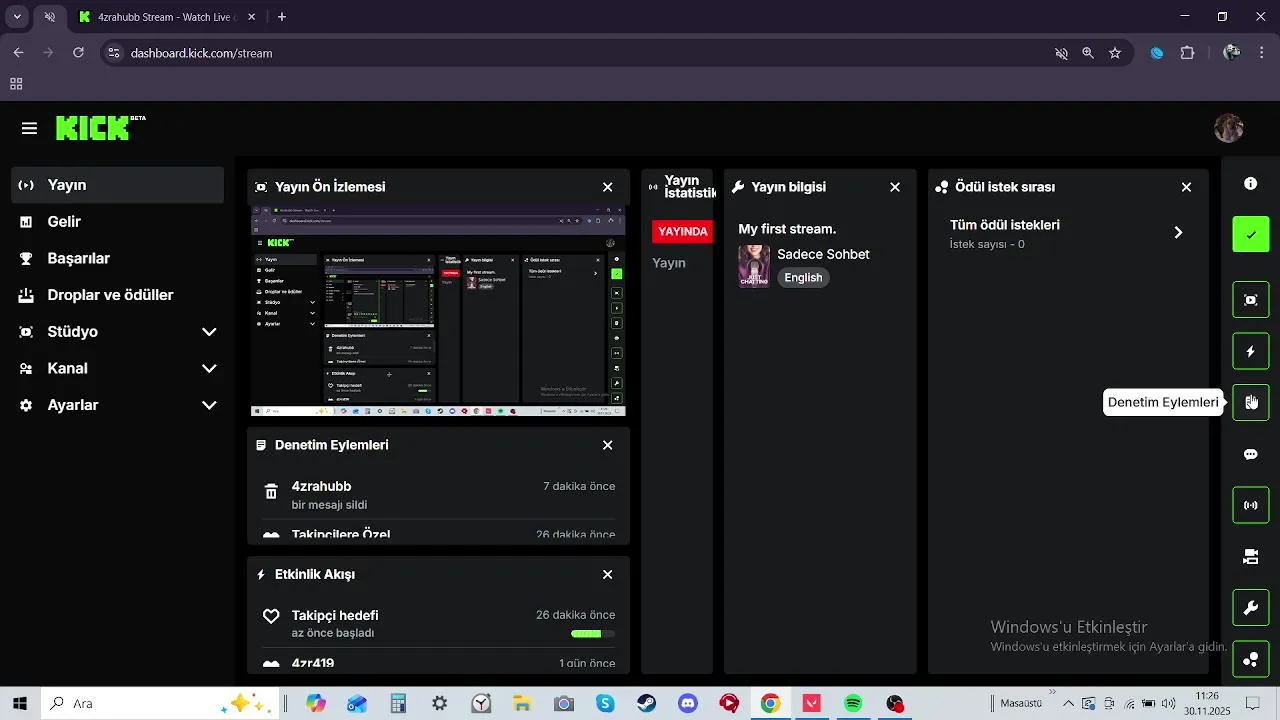This screenshot has width=1280, height=720.
Task: Close the Yayın bilgisi panel
Action: [x=895, y=187]
